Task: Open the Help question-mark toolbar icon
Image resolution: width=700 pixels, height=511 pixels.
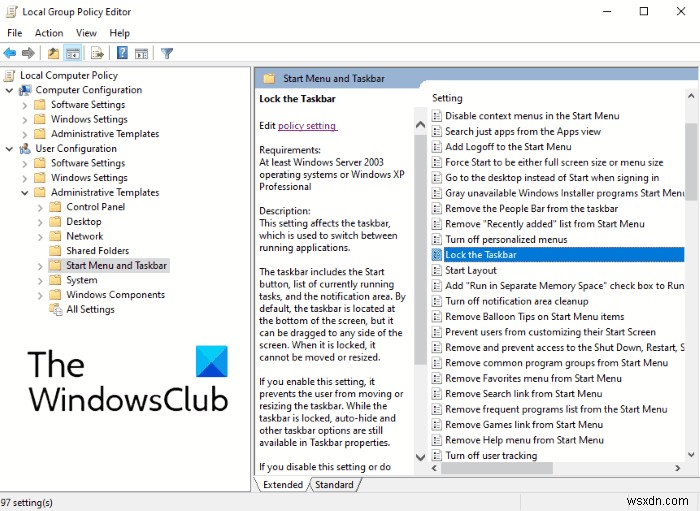Action: 122,53
